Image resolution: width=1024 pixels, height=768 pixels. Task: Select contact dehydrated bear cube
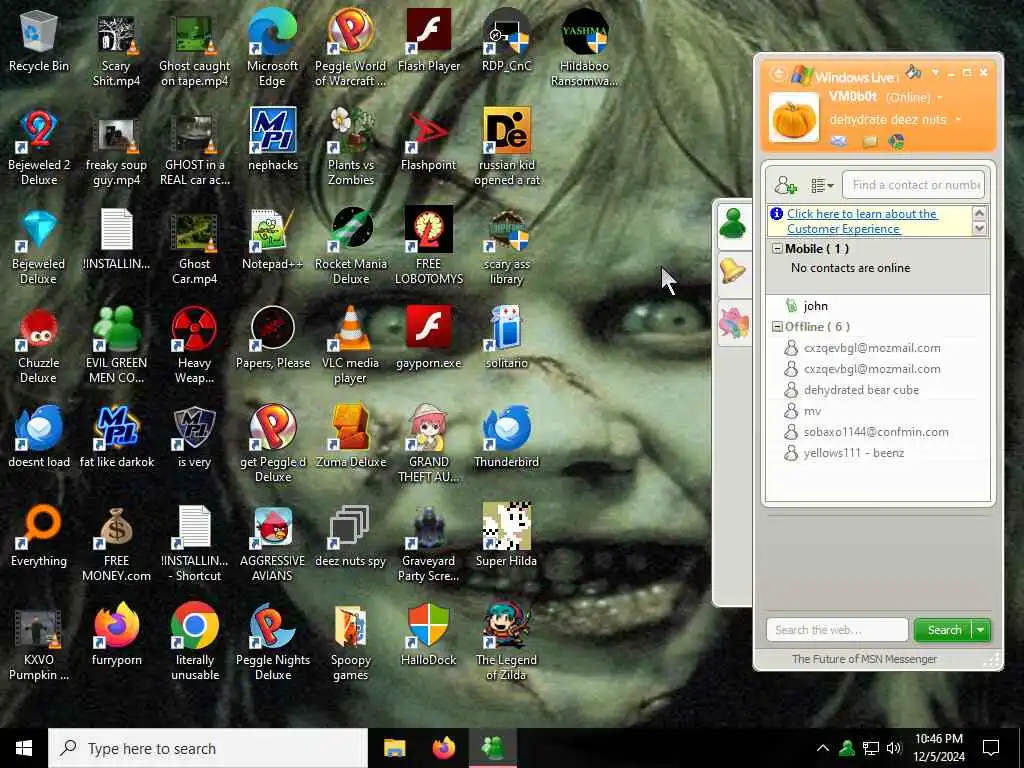pyautogui.click(x=861, y=390)
